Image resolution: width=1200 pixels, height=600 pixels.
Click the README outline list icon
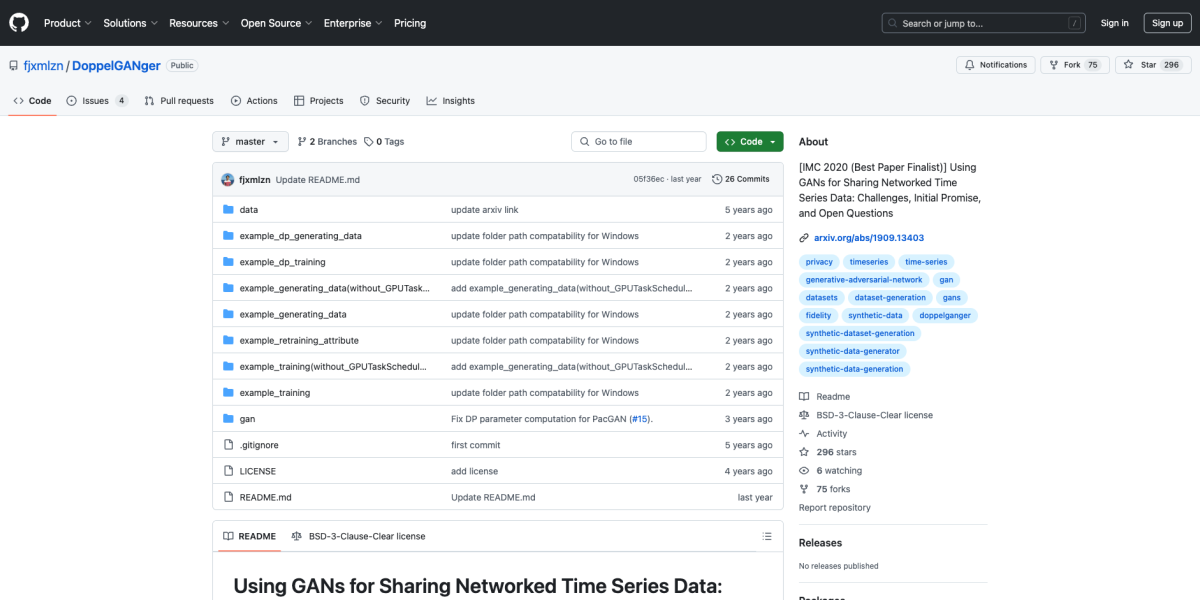[766, 536]
